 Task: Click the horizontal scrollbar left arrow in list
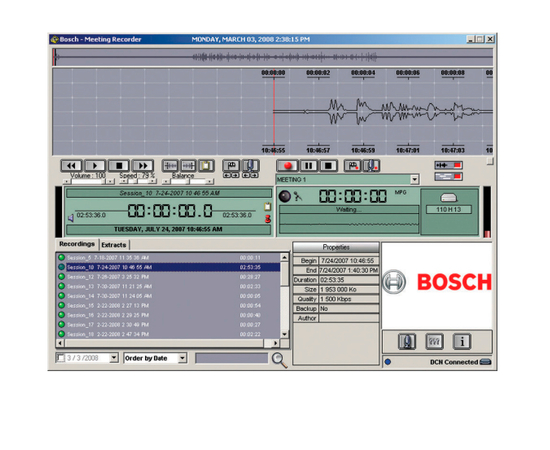60,343
